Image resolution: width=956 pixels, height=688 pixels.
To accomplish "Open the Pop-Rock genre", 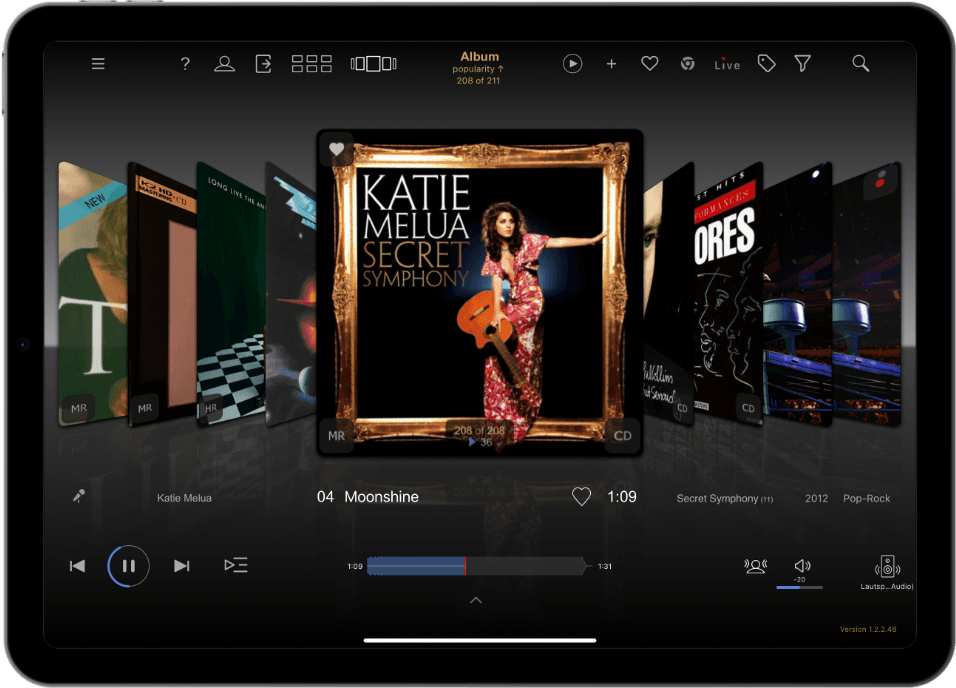I will point(866,498).
